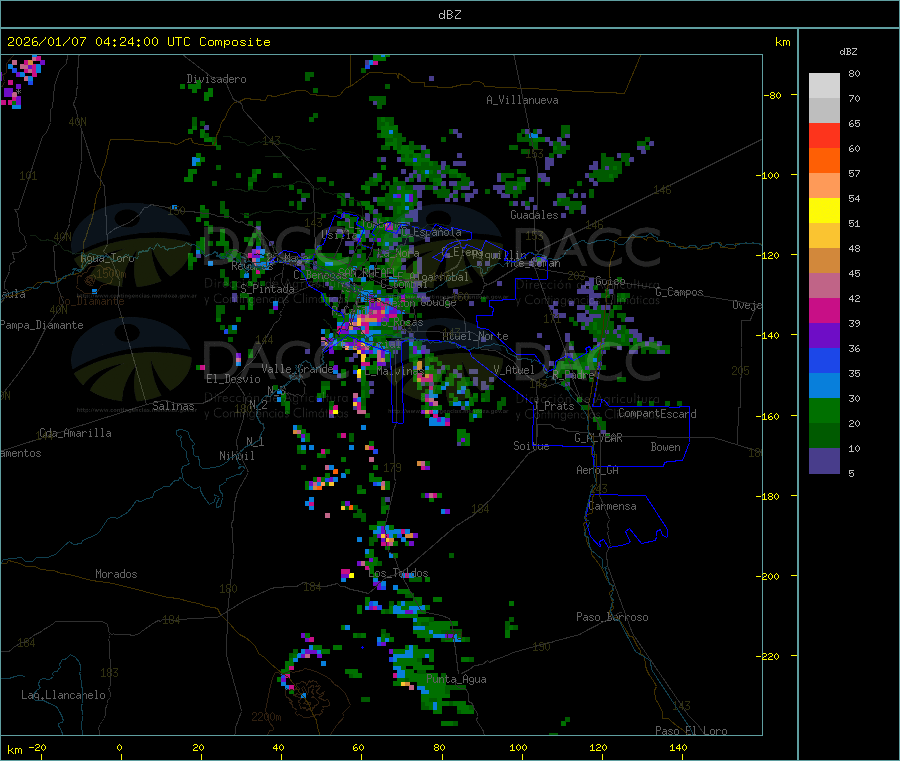
Task: Click the Lag.Llancanelo map label
Action: 64,695
